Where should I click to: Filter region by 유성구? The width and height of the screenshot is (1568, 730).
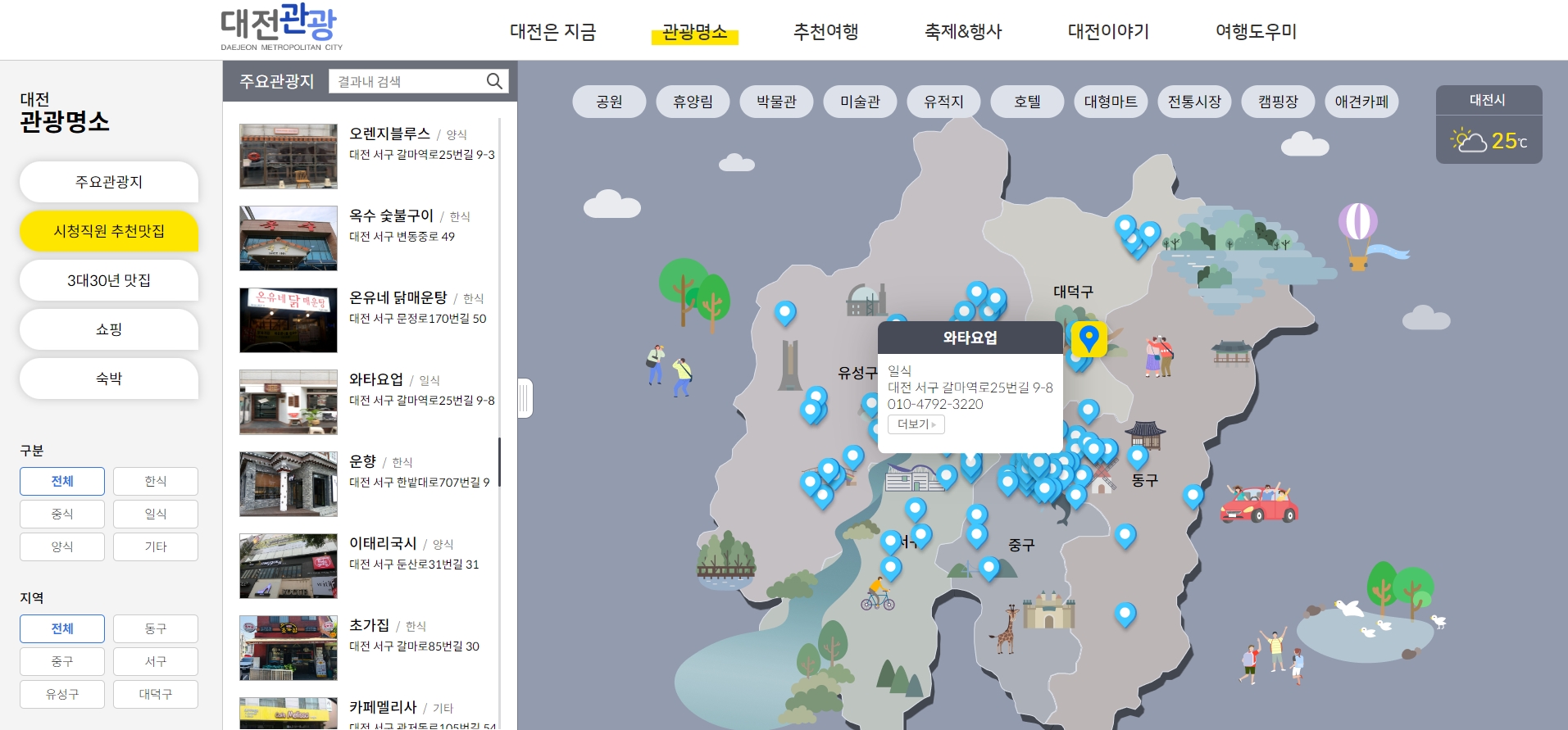(x=62, y=694)
